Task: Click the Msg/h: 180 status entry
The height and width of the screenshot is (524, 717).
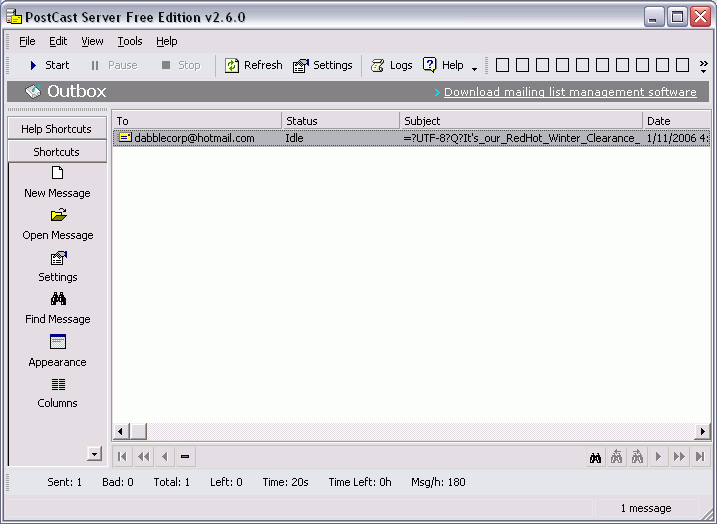Action: (439, 482)
